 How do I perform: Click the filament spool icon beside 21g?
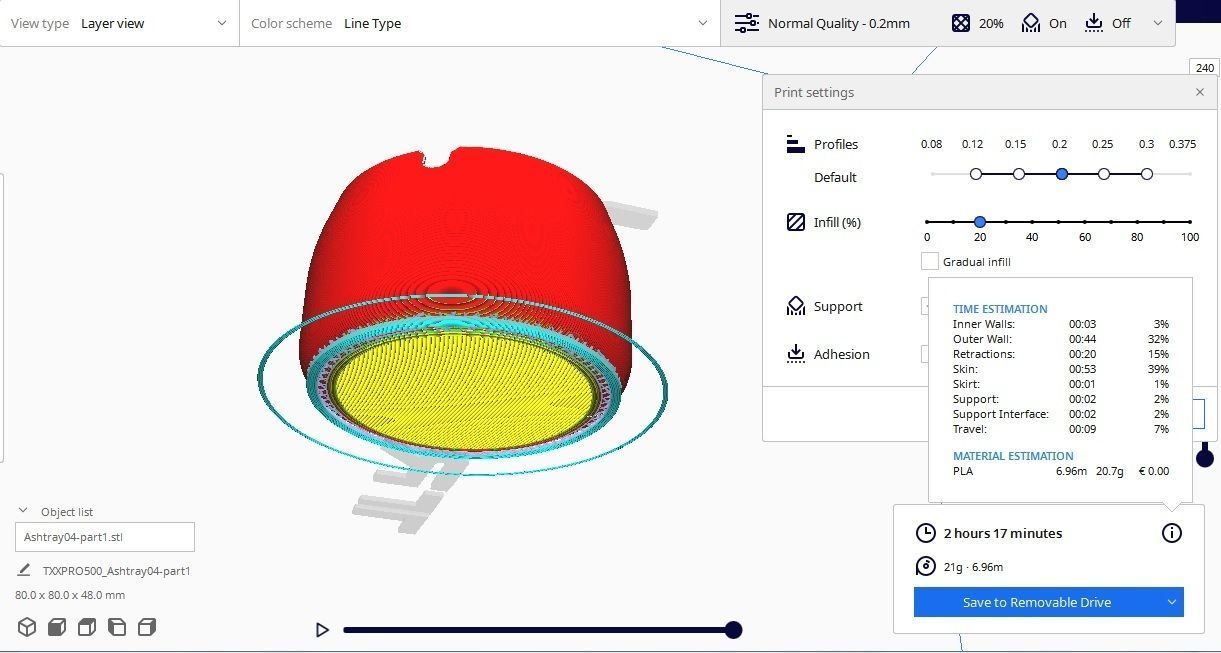926,567
